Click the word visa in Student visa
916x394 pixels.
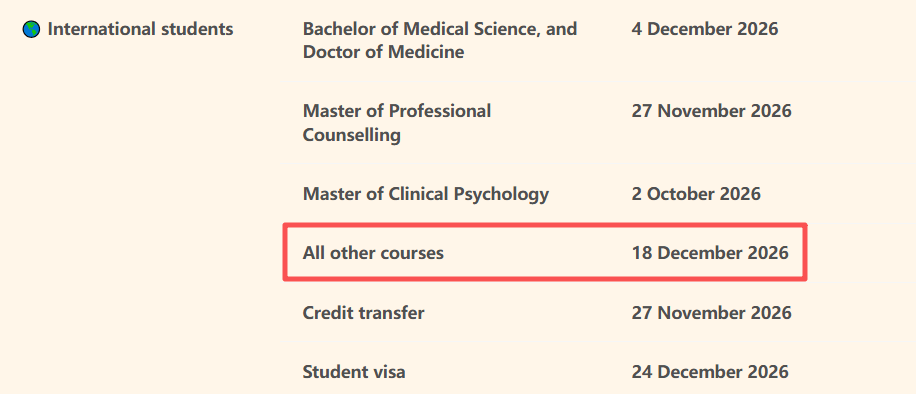387,372
